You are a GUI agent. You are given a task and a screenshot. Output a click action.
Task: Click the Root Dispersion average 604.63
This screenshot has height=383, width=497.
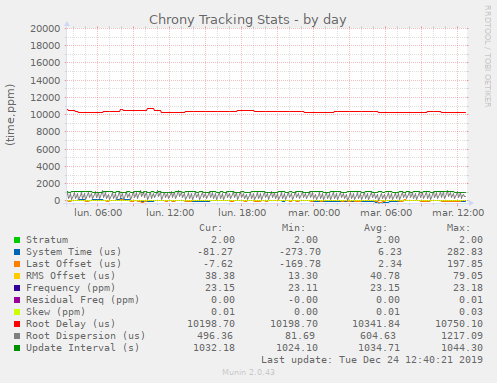[378, 336]
